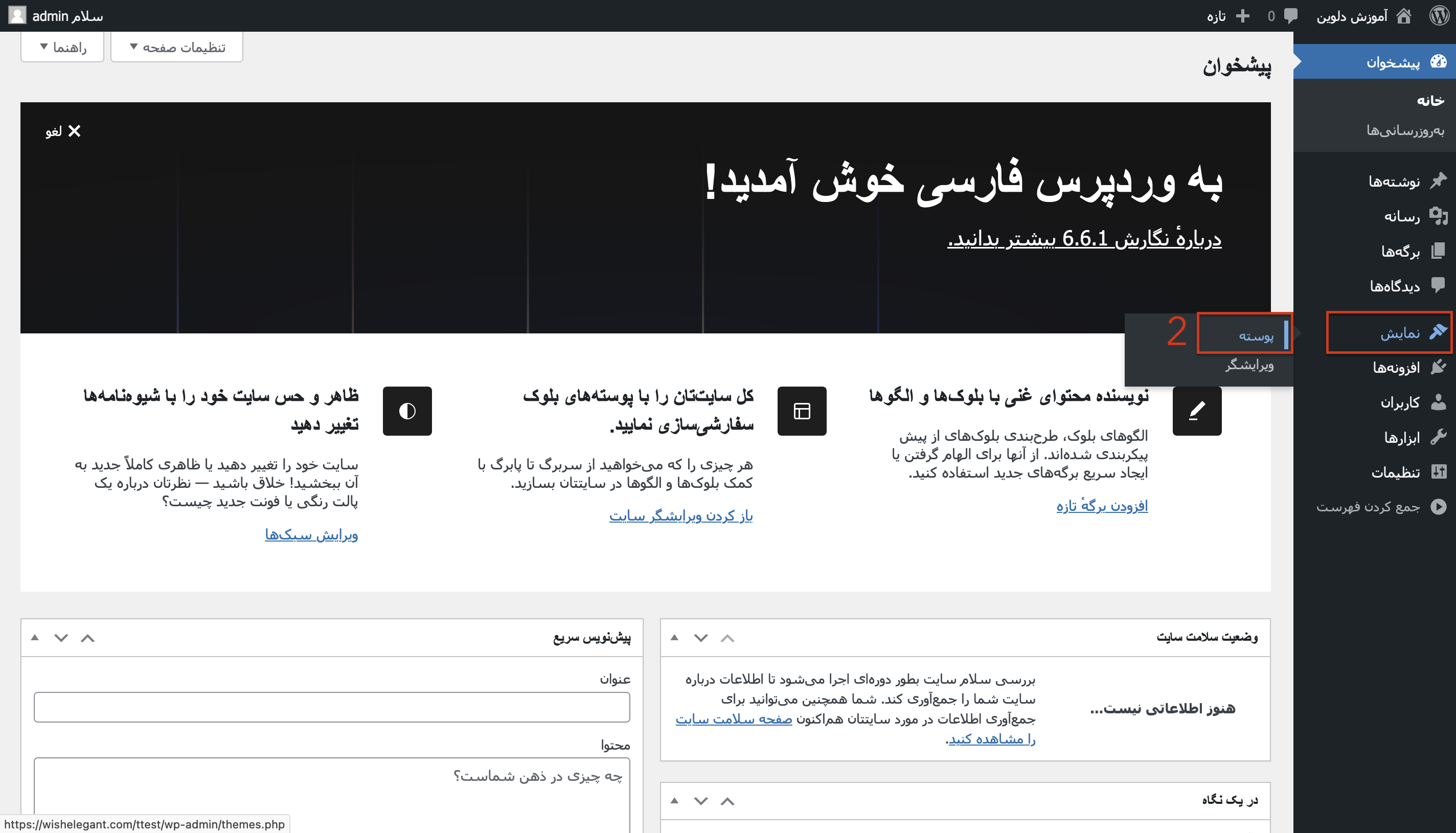Viewport: 1456px width, 833px height.
Task: Focus the عنوان title input field
Action: click(332, 707)
